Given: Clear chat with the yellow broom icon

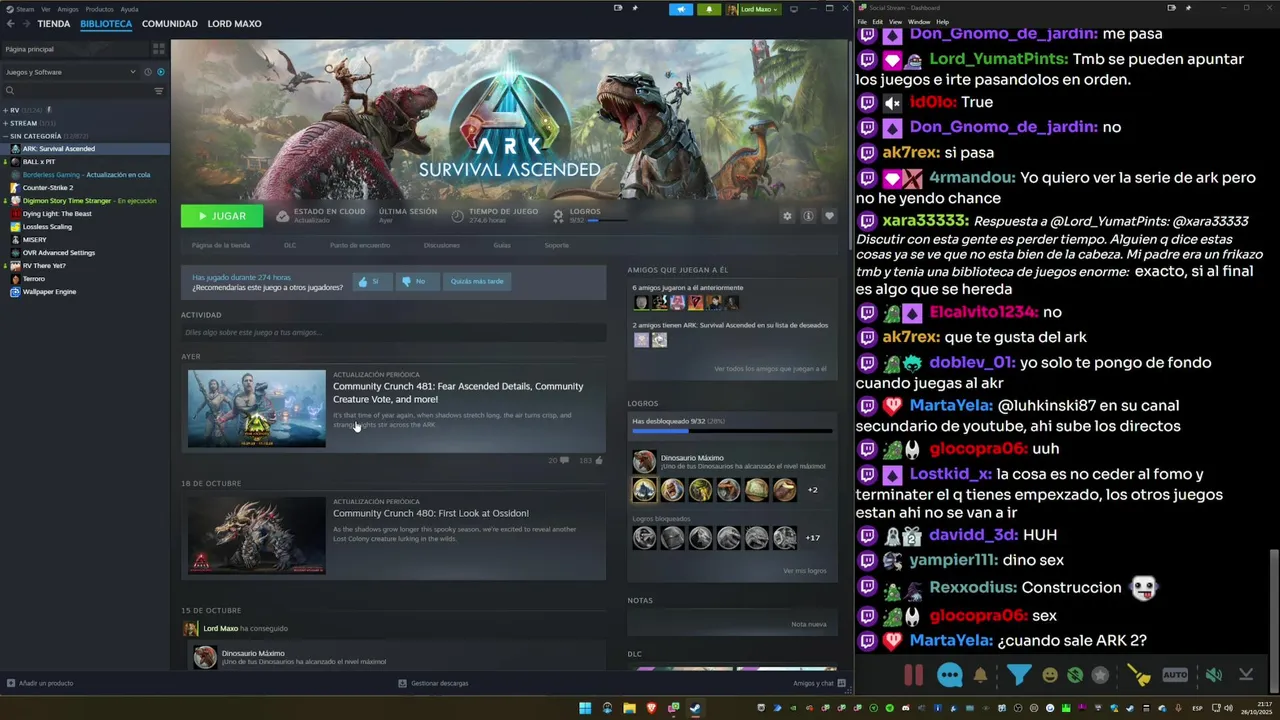Looking at the screenshot, I should (x=1139, y=675).
